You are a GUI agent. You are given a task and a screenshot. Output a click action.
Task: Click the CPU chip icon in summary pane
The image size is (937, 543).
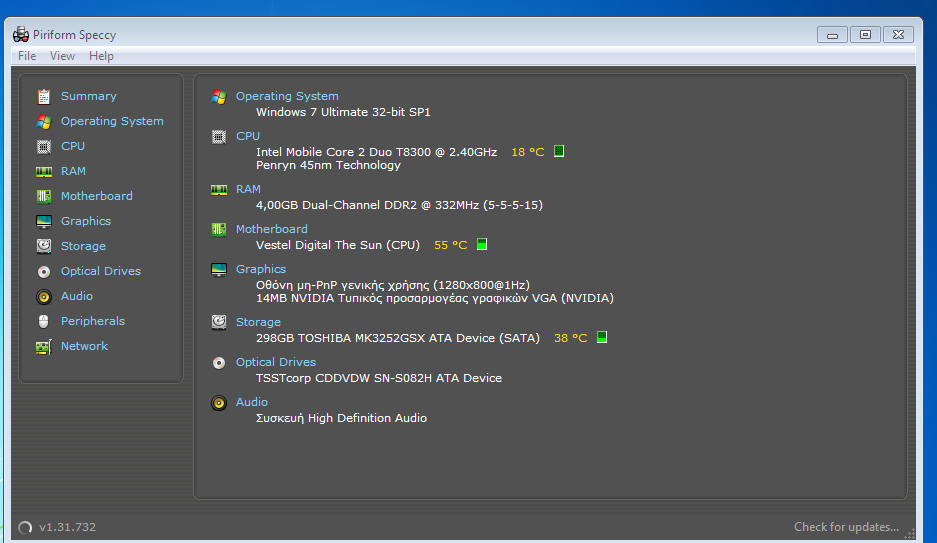(219, 137)
